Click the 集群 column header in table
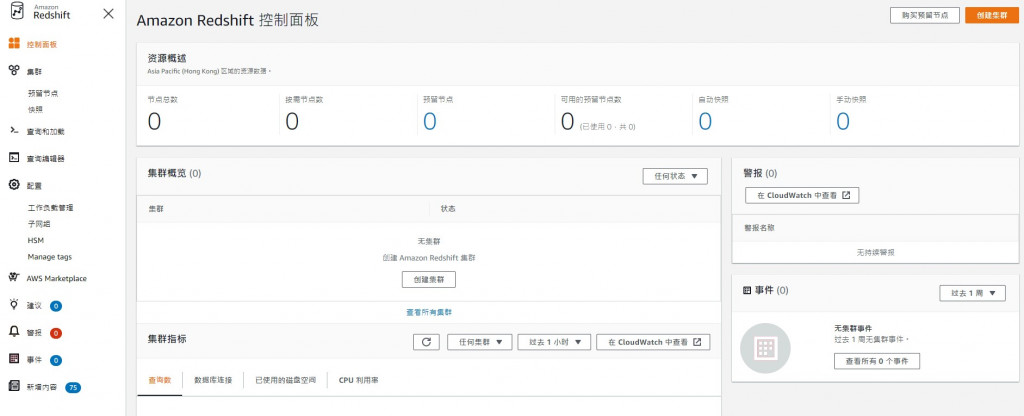The height and width of the screenshot is (416, 1024). click(x=156, y=209)
